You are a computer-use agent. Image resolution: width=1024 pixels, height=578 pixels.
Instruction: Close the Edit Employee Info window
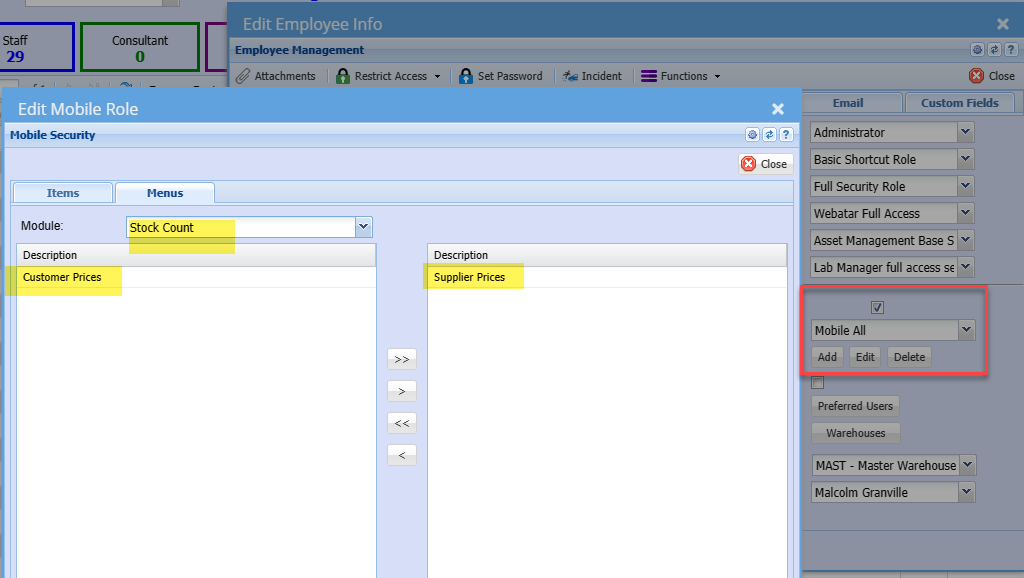(1003, 24)
